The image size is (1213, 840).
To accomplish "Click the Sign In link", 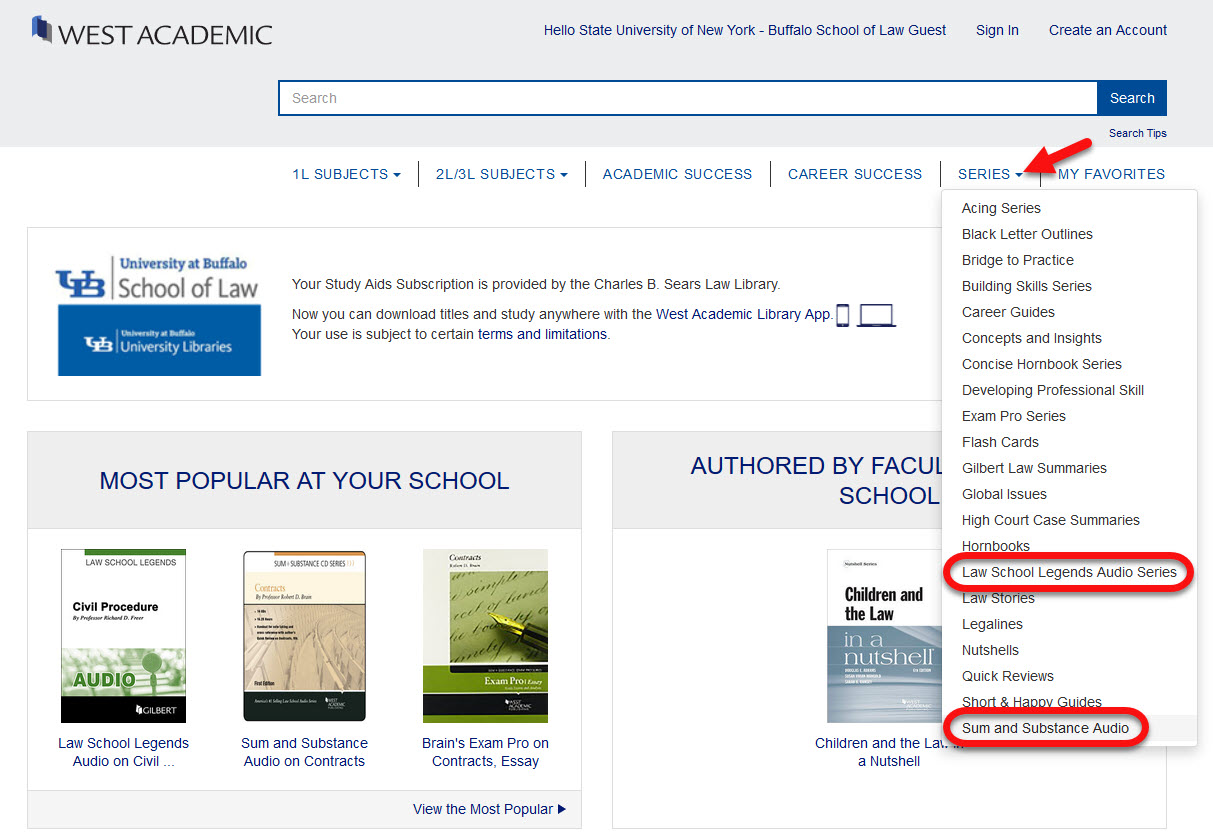I will [997, 30].
